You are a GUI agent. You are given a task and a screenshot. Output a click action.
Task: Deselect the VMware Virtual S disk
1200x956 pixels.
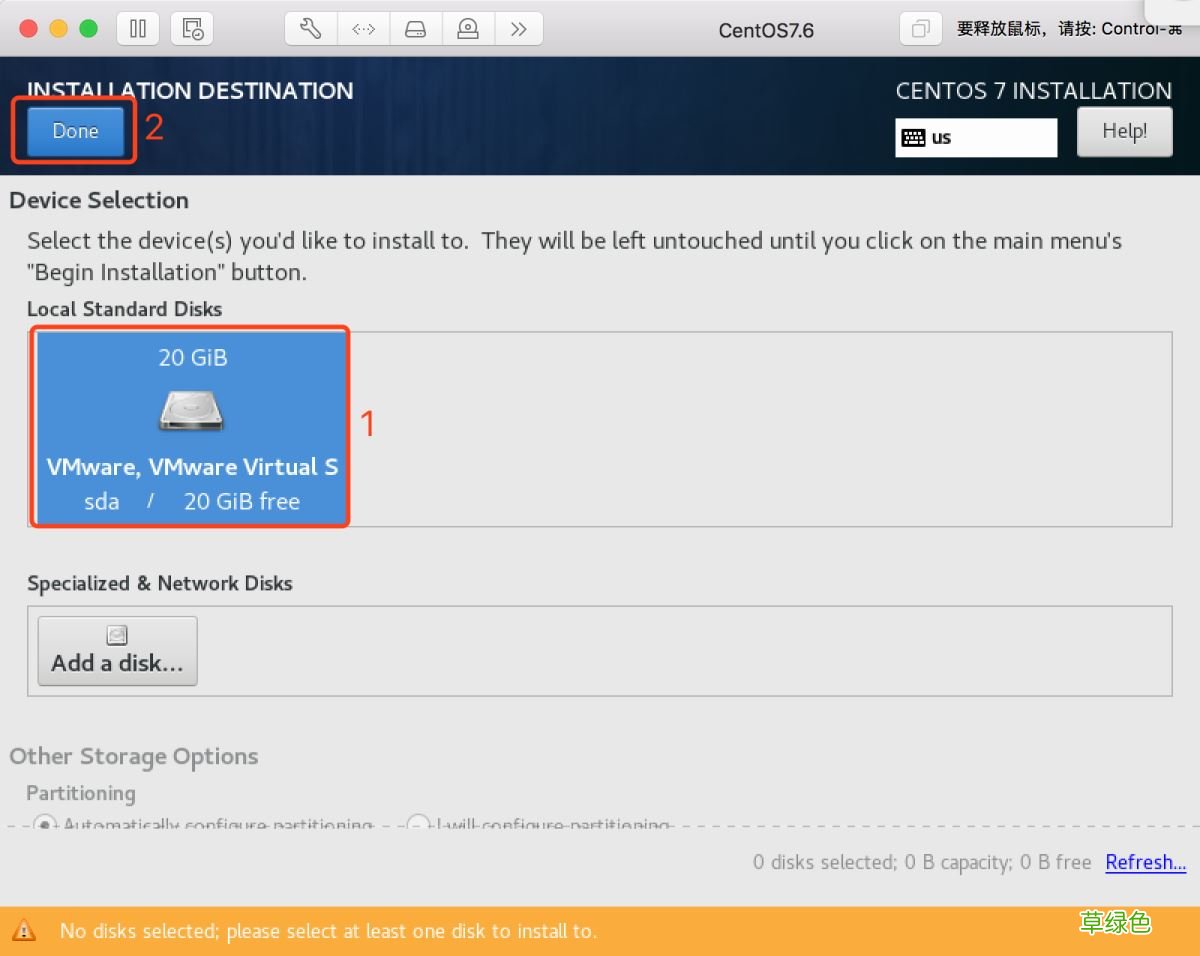[190, 428]
